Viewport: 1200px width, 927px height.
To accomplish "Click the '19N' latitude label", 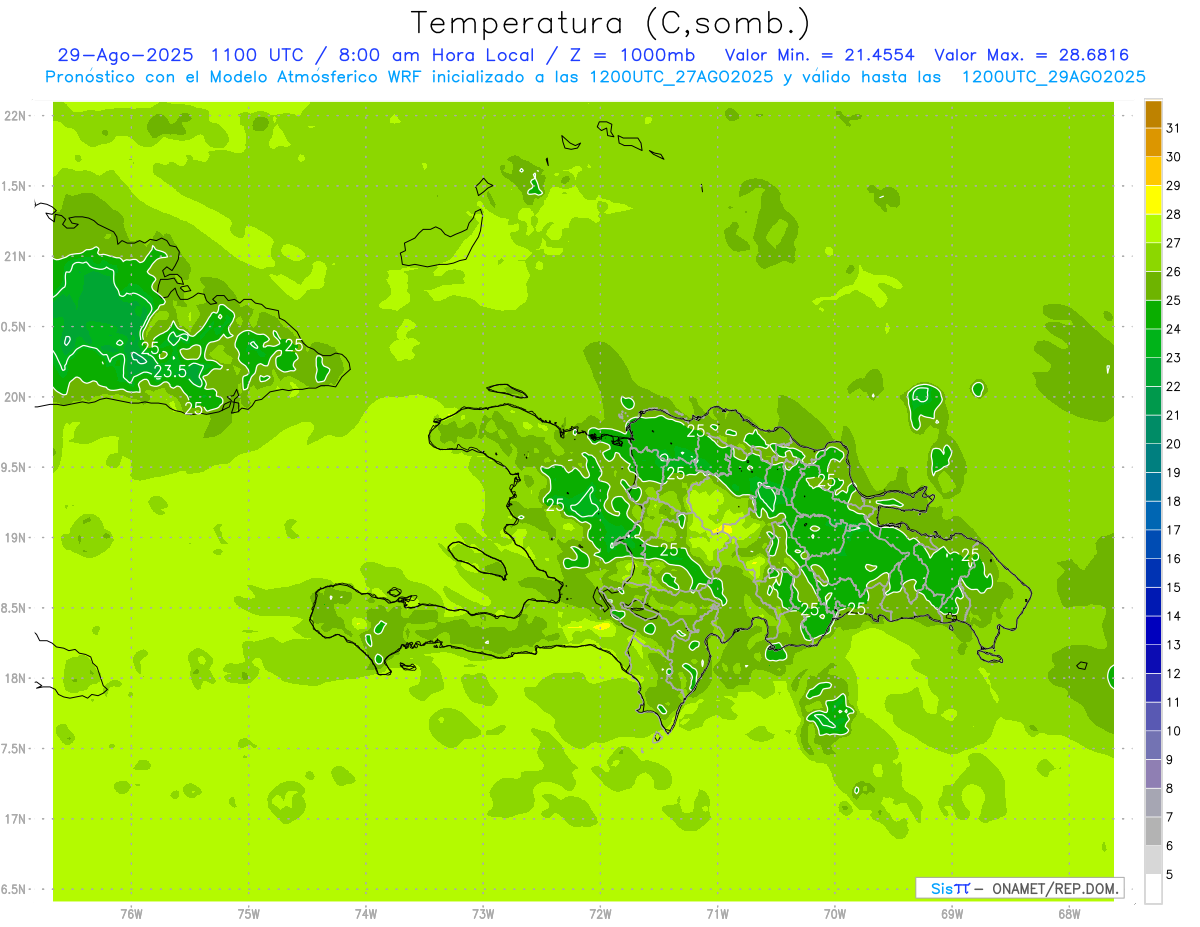I will click(15, 538).
